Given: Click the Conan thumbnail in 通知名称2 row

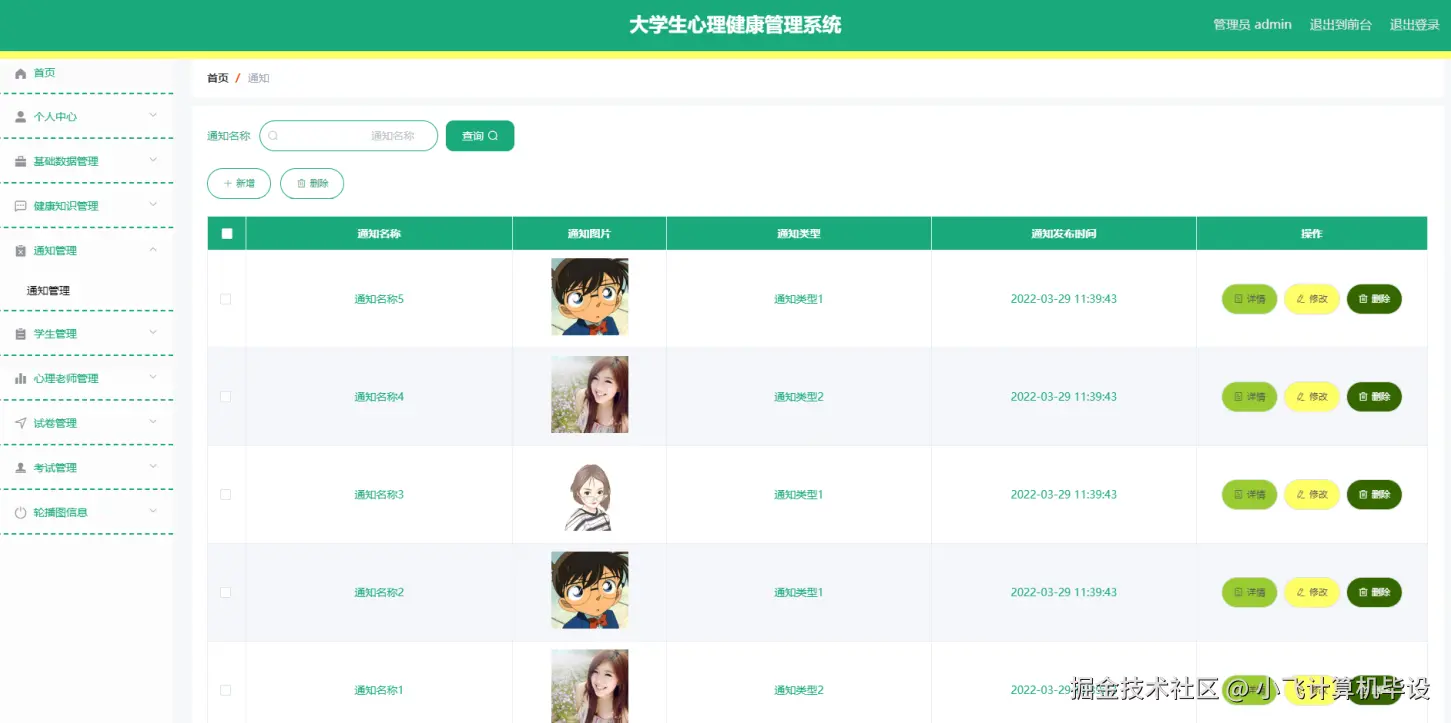Looking at the screenshot, I should point(590,591).
